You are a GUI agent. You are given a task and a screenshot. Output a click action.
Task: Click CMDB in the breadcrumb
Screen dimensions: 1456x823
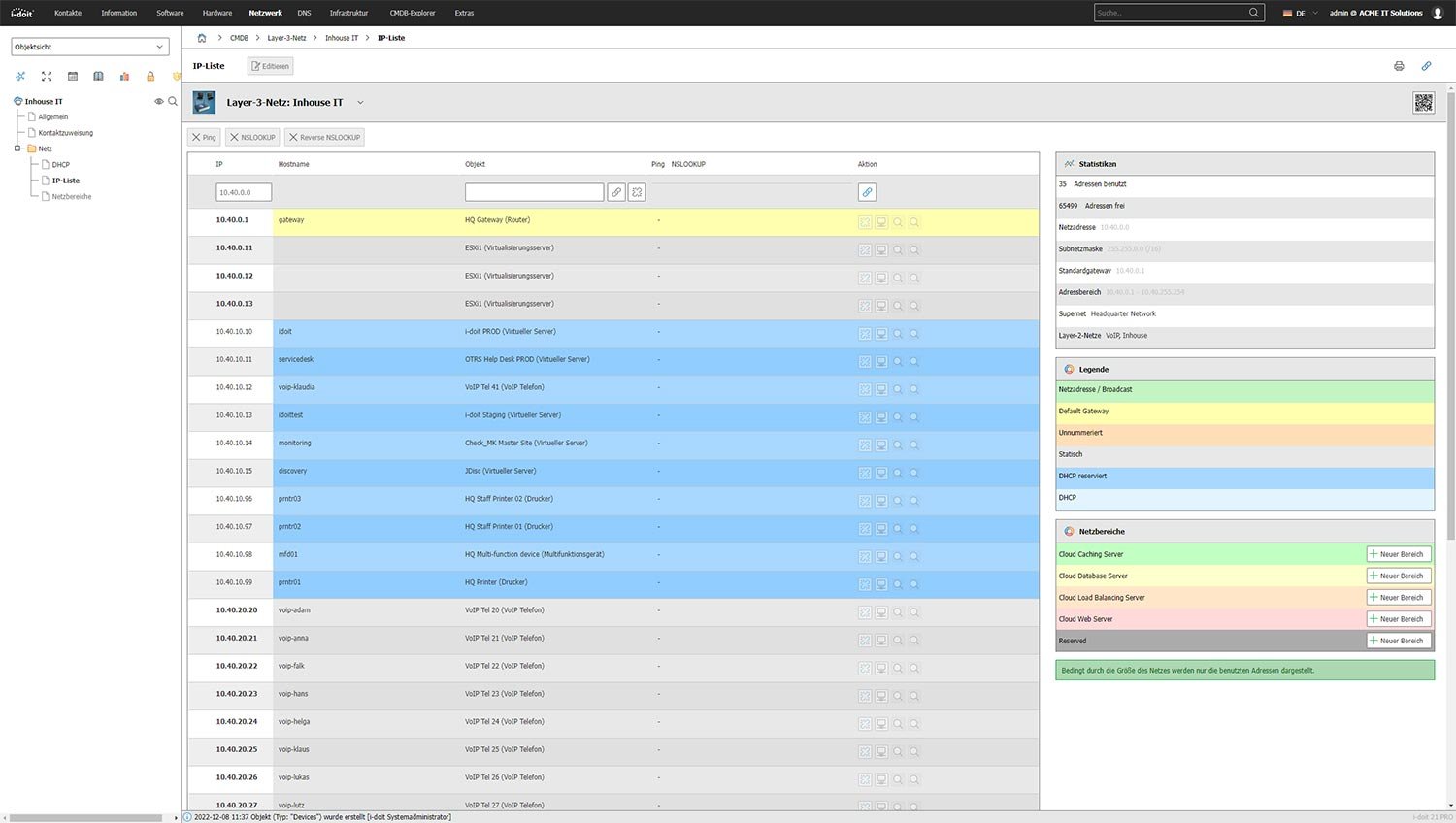[x=239, y=38]
